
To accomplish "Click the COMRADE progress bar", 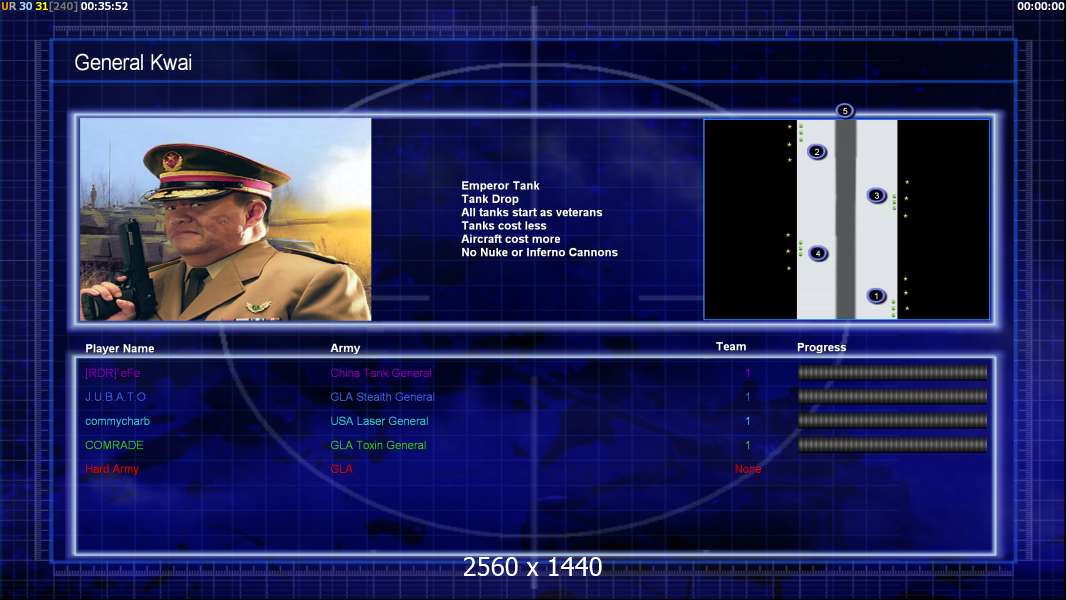I will tap(892, 445).
